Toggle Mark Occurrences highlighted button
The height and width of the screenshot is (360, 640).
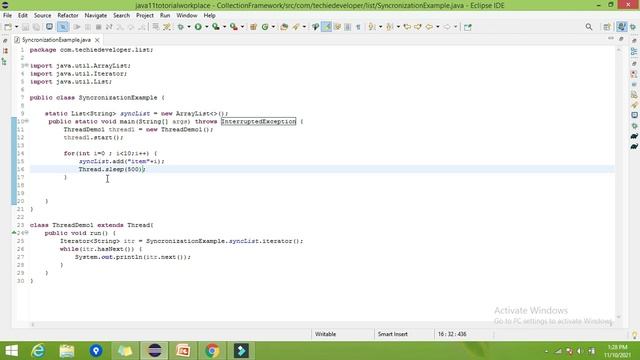tap(327, 27)
